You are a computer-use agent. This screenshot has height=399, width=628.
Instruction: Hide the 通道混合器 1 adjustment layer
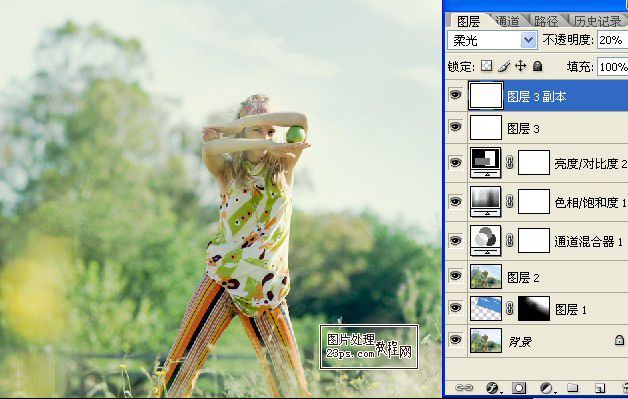[456, 240]
